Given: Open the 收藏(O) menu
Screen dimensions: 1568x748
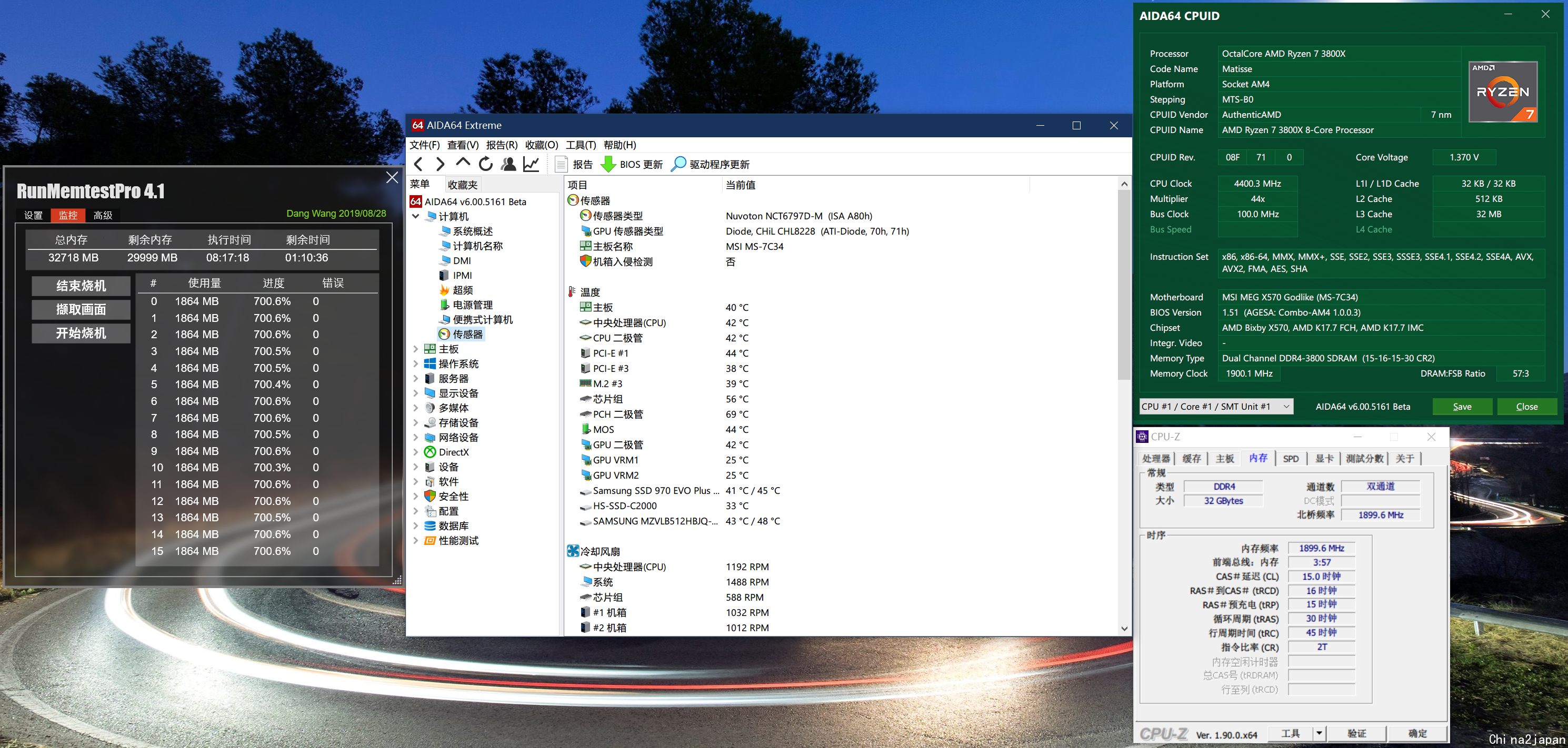Looking at the screenshot, I should click(541, 145).
